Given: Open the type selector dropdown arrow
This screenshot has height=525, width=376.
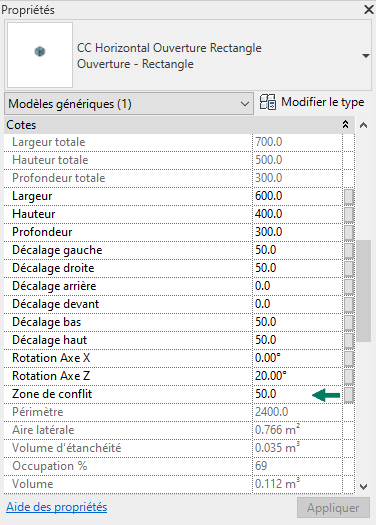Looking at the screenshot, I should pyautogui.click(x=366, y=56).
